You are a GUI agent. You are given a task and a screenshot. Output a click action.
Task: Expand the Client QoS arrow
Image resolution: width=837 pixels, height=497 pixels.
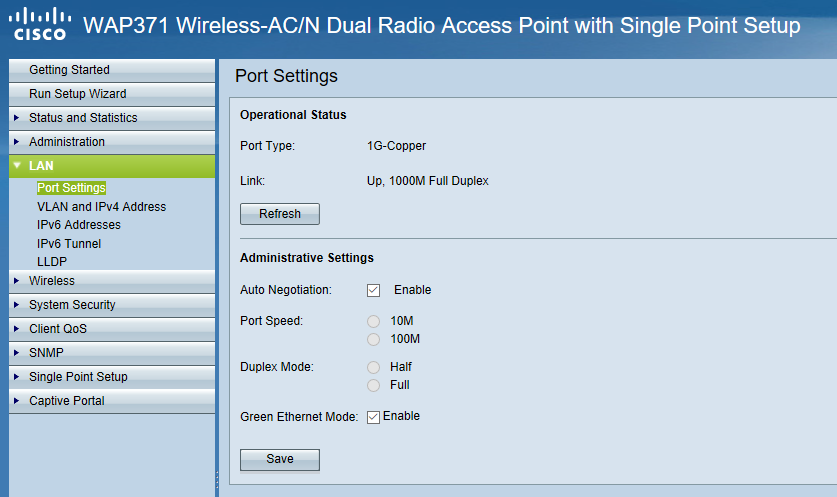17,328
